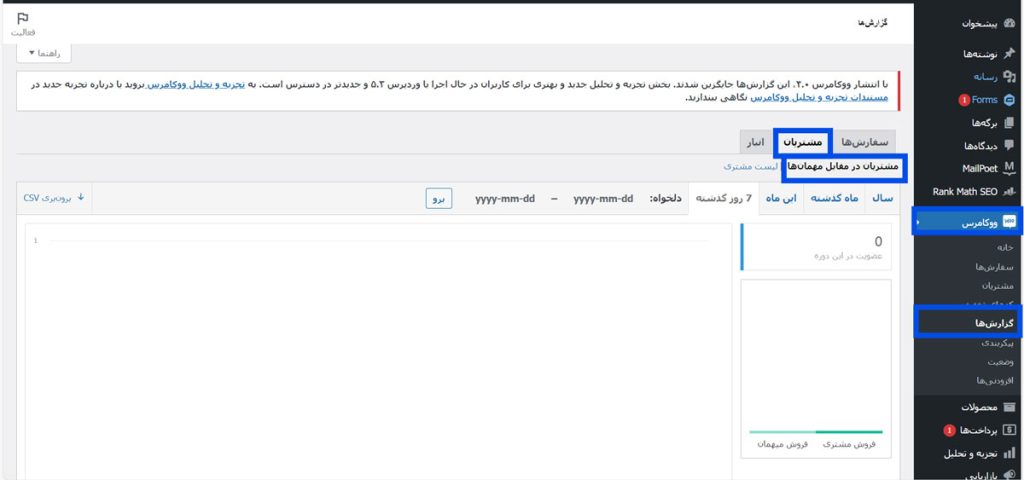Screen dimensions: 1024x480
Task: Click the ووکامرس Woo icon
Action: [1009, 223]
